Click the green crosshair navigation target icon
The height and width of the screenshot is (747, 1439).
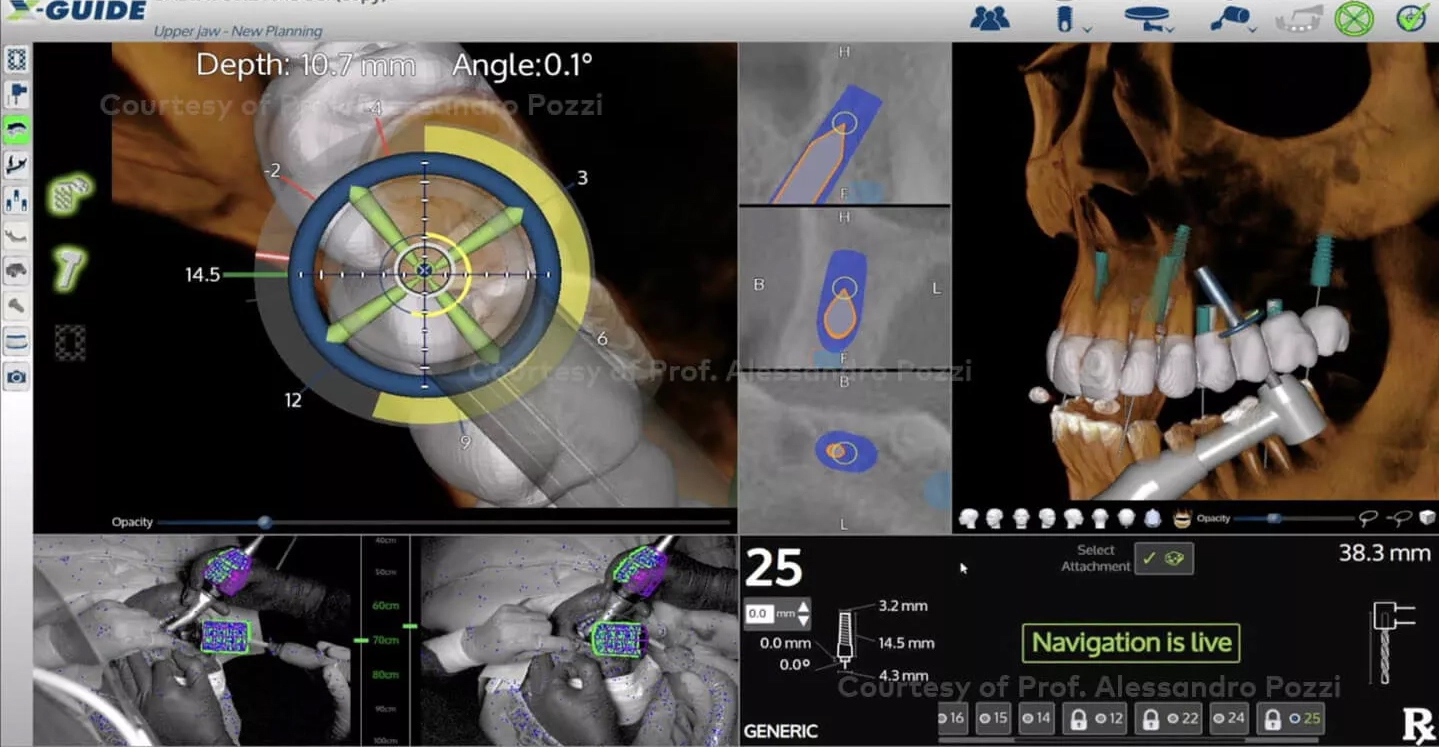1353,18
